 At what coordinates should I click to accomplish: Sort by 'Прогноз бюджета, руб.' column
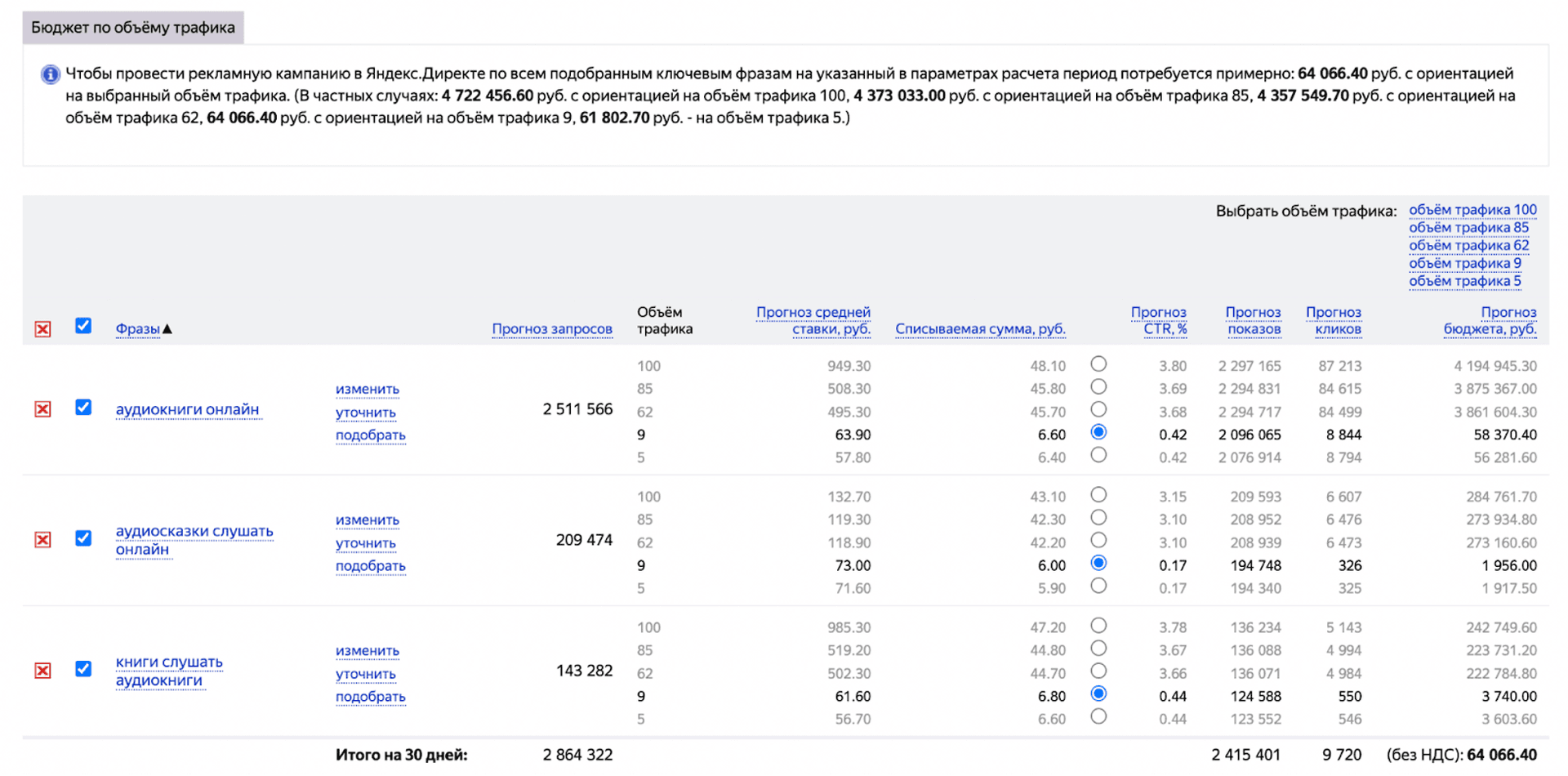pos(1489,321)
